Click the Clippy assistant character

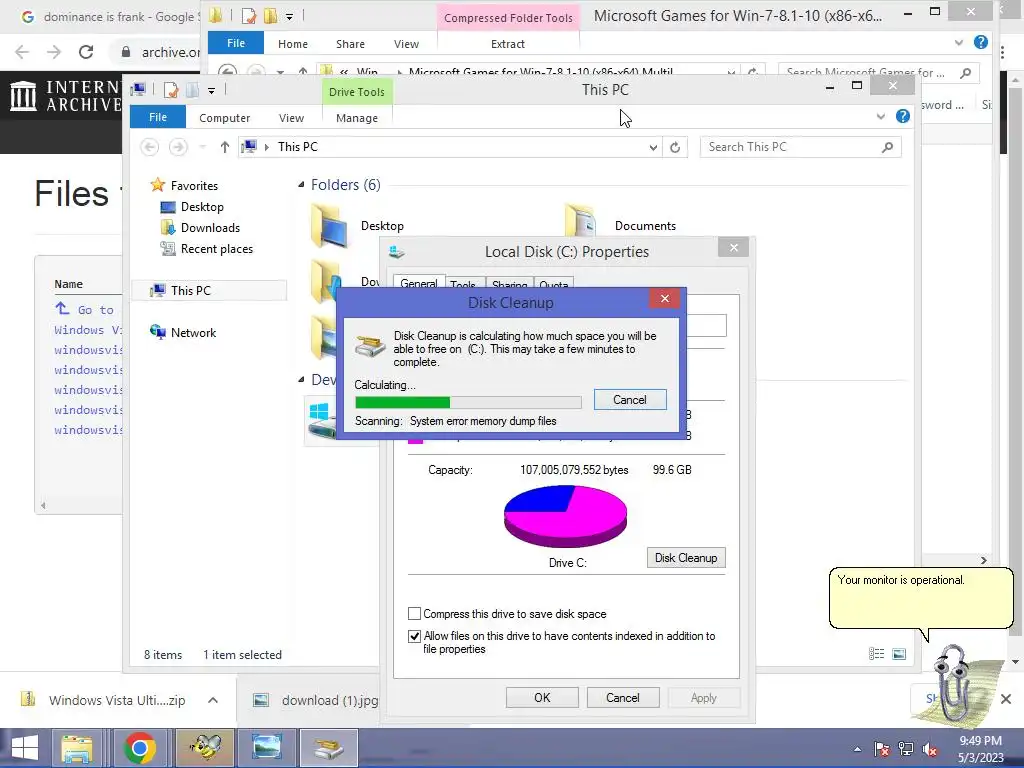955,682
